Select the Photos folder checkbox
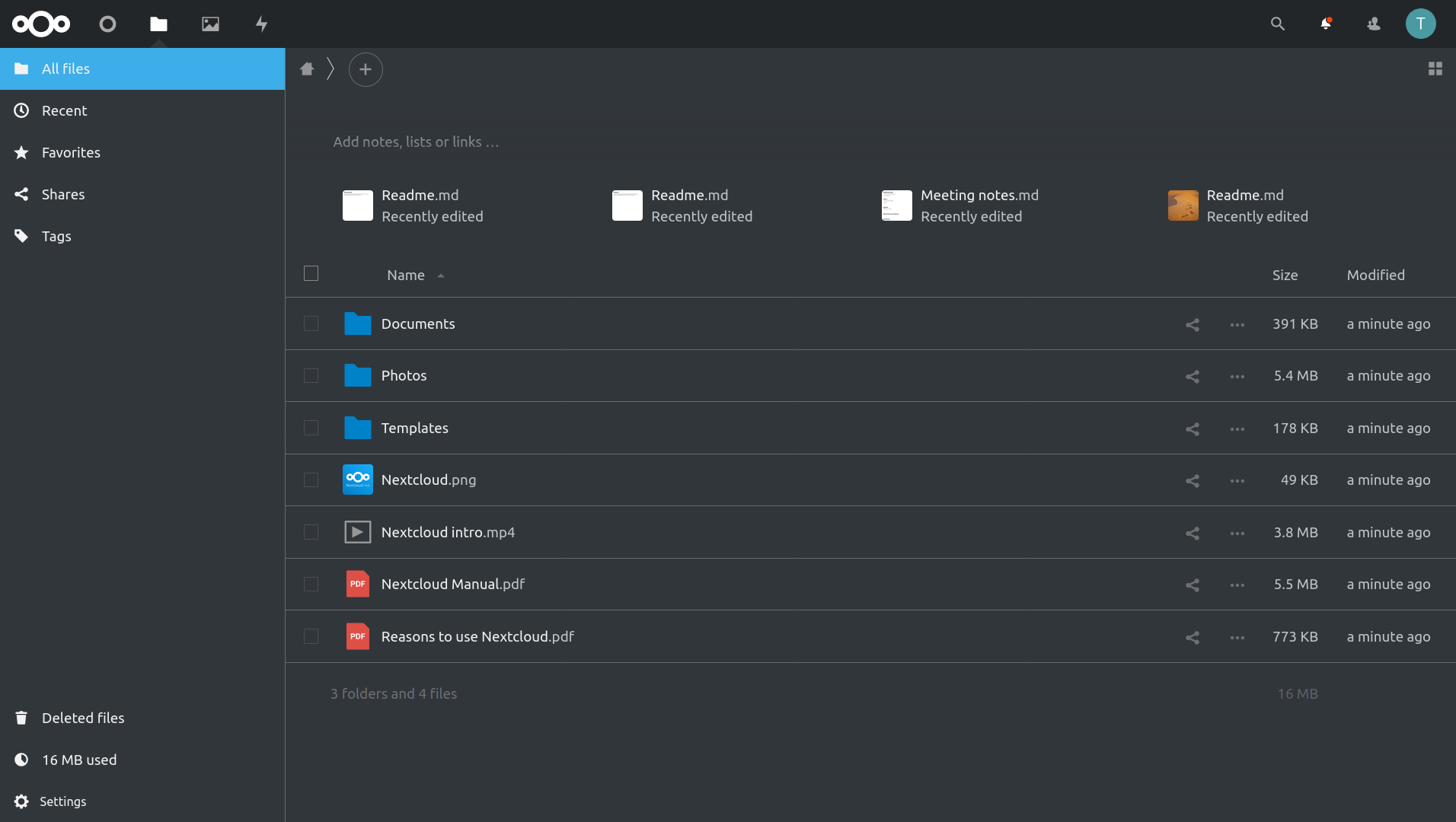The width and height of the screenshot is (1456, 822). point(311,375)
